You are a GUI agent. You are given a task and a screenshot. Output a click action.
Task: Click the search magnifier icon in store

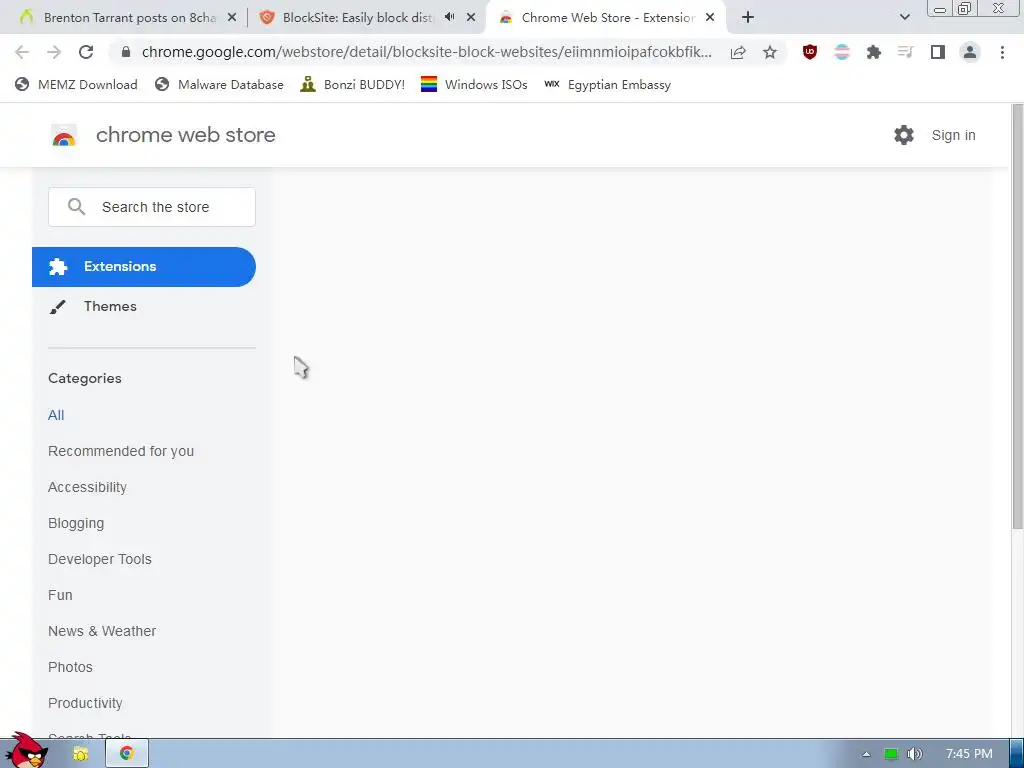coord(76,207)
